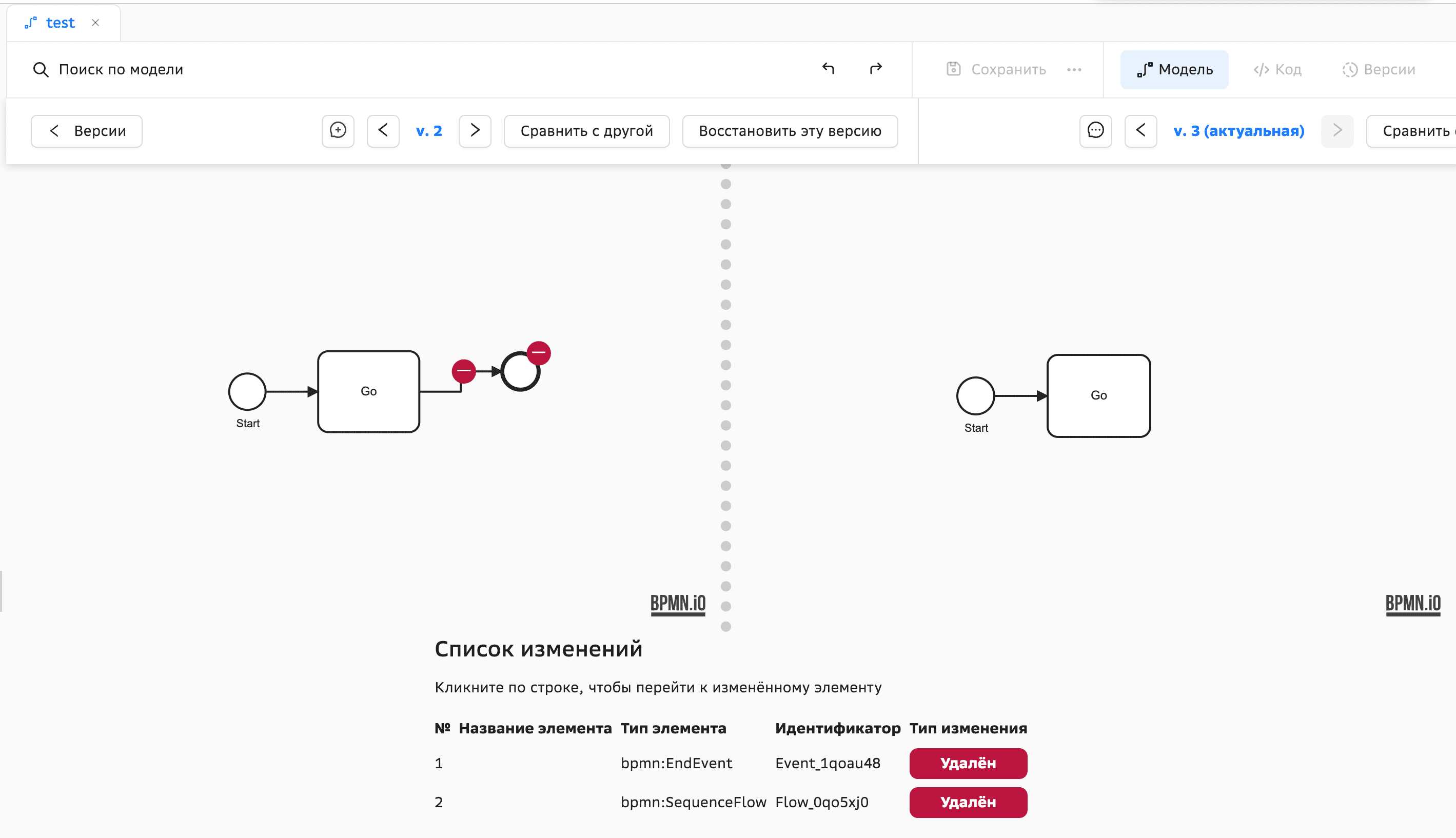Click Восстановить эту версию button
The width and height of the screenshot is (1456, 838).
point(790,131)
